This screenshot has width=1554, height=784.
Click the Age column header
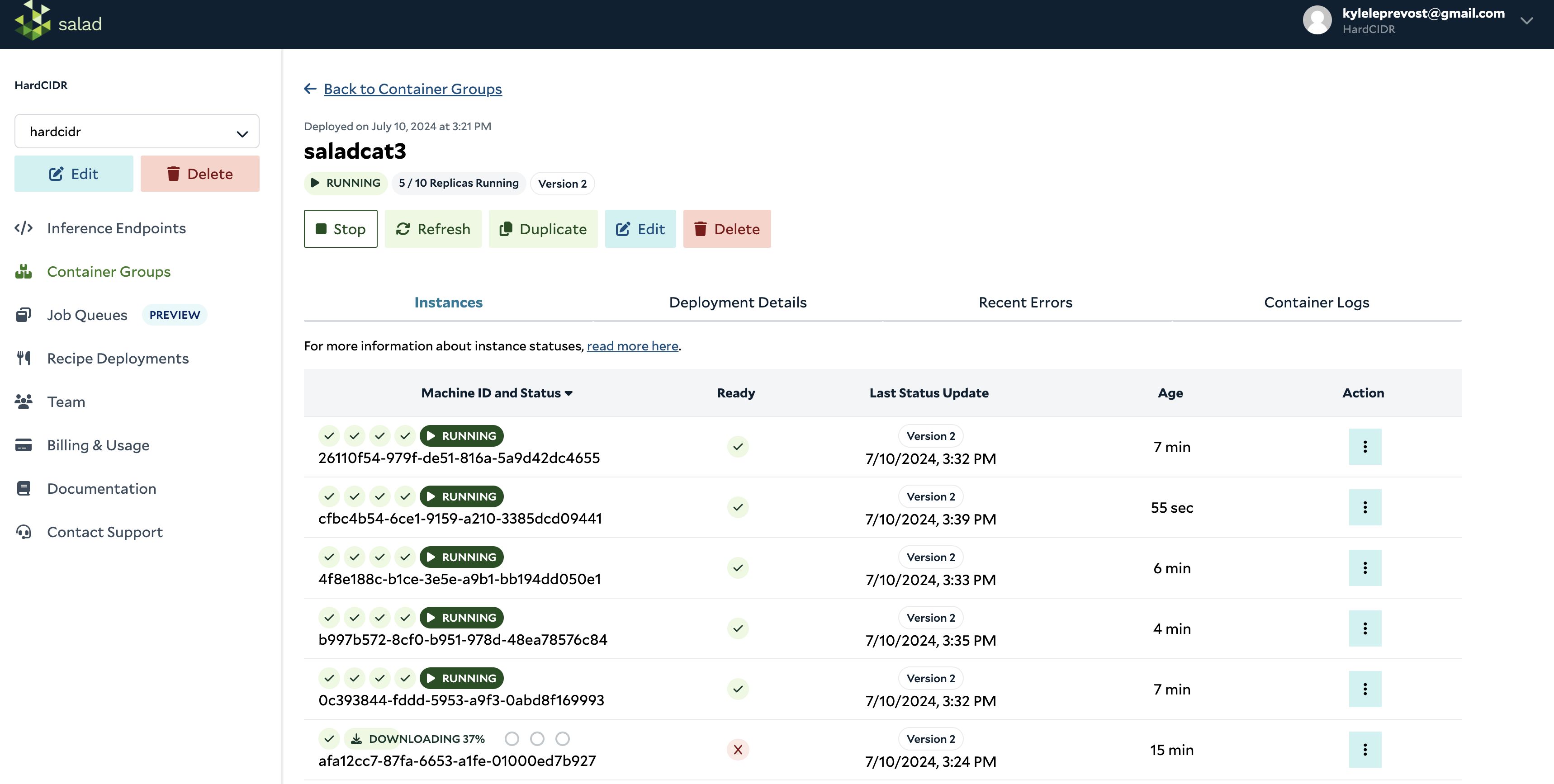tap(1170, 392)
